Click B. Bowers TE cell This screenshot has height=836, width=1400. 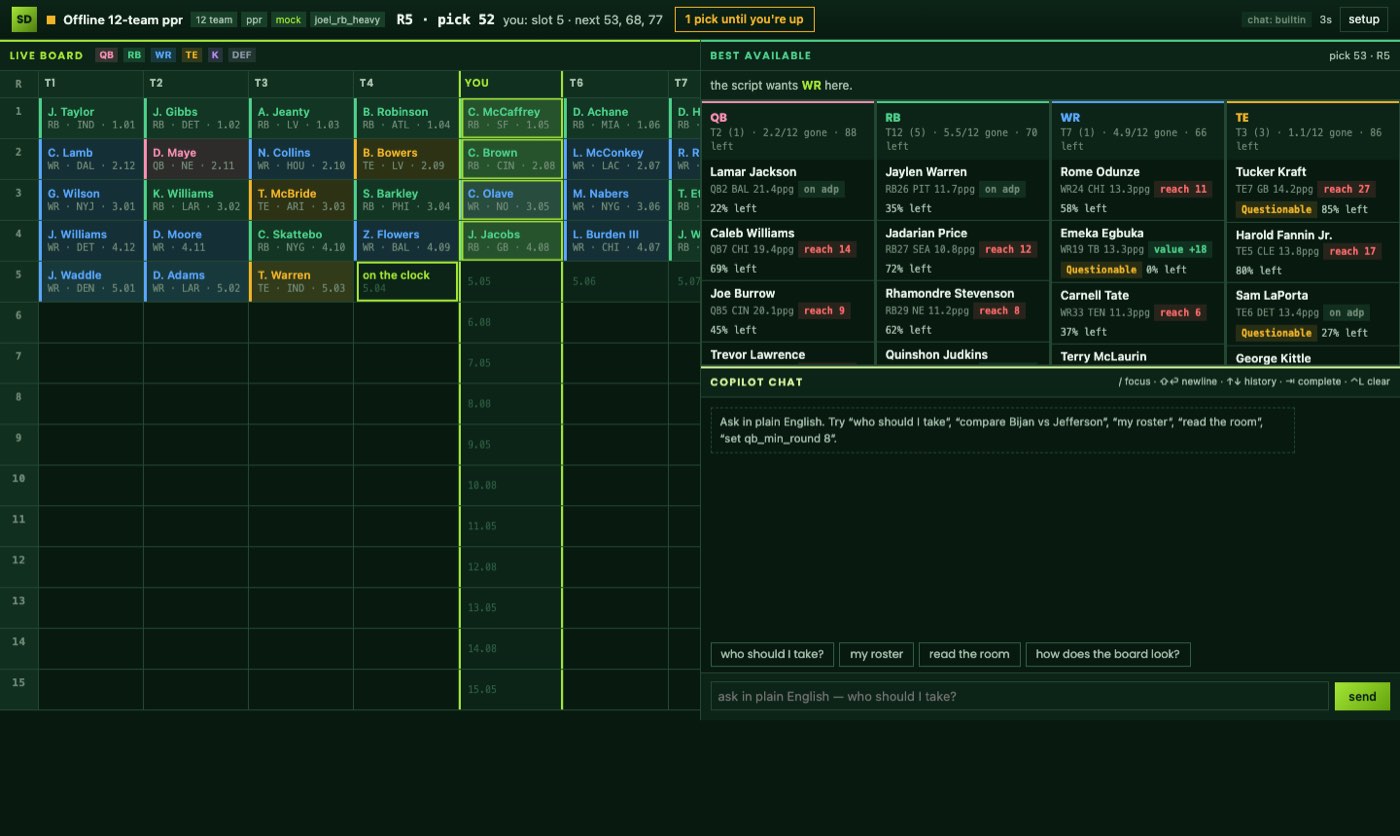406,159
